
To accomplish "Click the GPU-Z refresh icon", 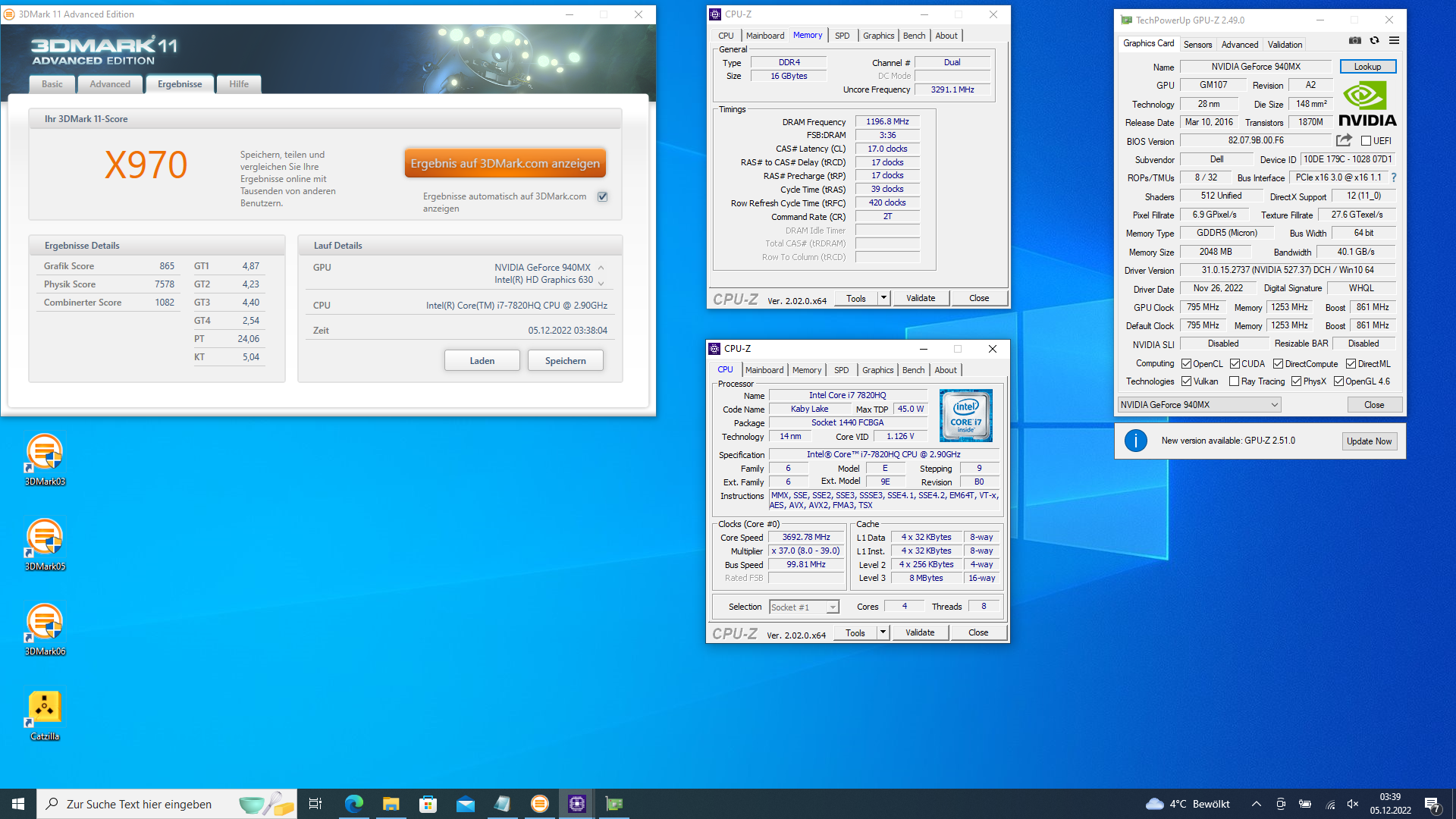I will [1374, 41].
